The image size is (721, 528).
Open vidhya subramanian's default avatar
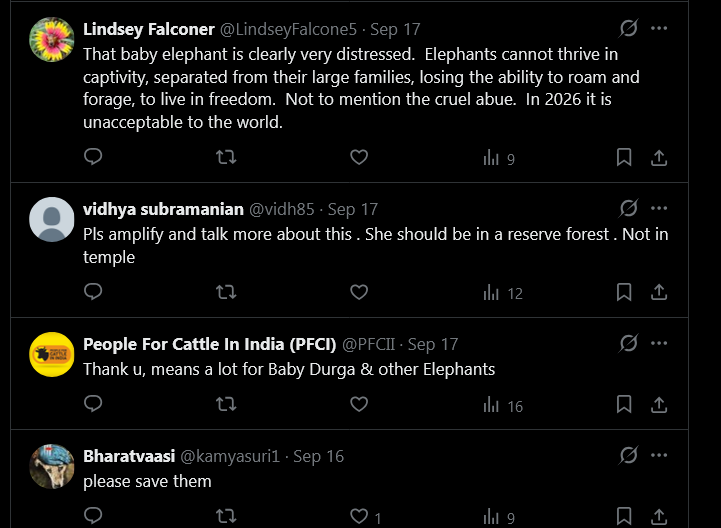click(x=52, y=219)
